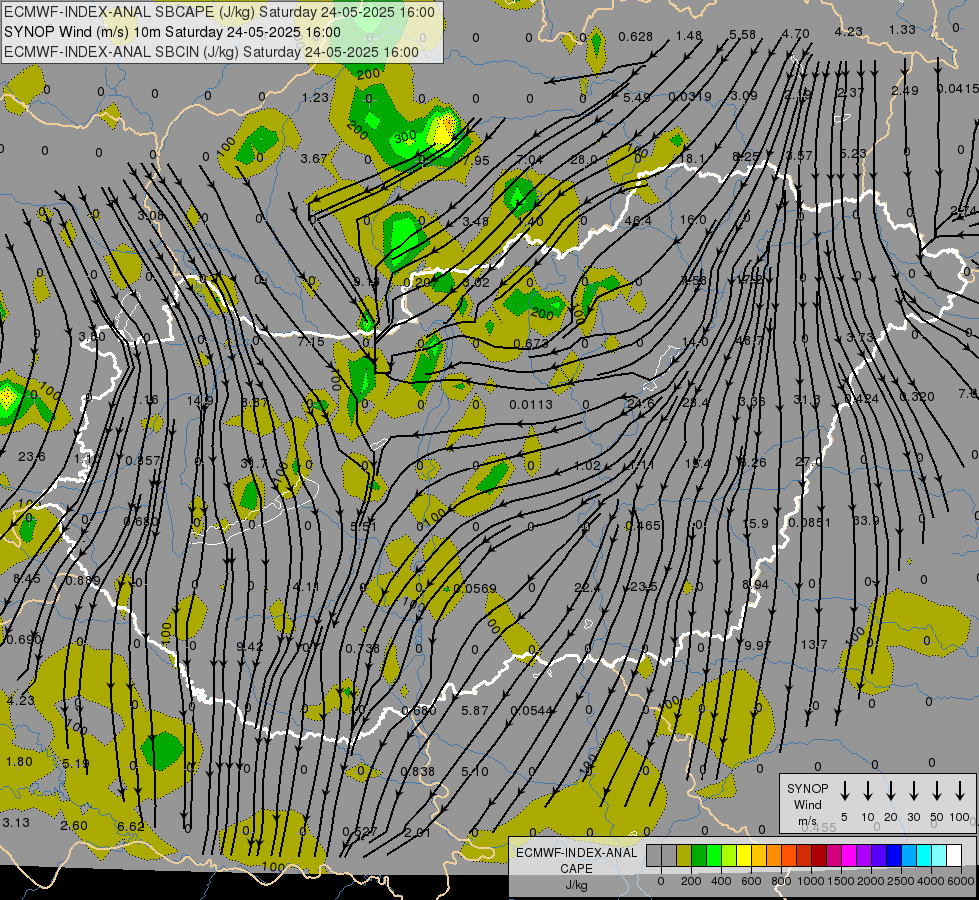The width and height of the screenshot is (979, 900).
Task: Click the 22.4 value on the map
Action: pyautogui.click(x=587, y=587)
